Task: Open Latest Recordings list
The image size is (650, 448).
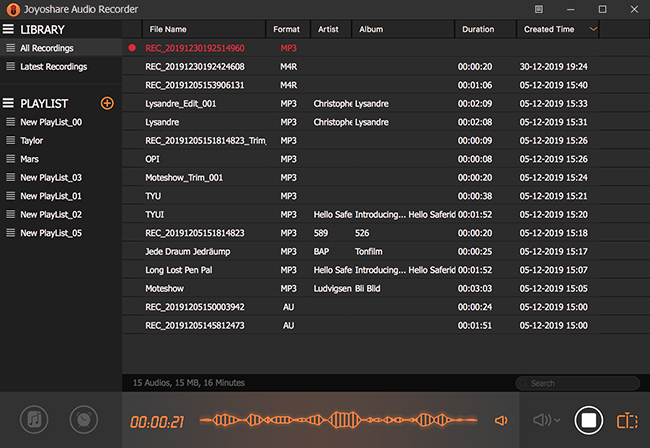Action: pyautogui.click(x=55, y=66)
